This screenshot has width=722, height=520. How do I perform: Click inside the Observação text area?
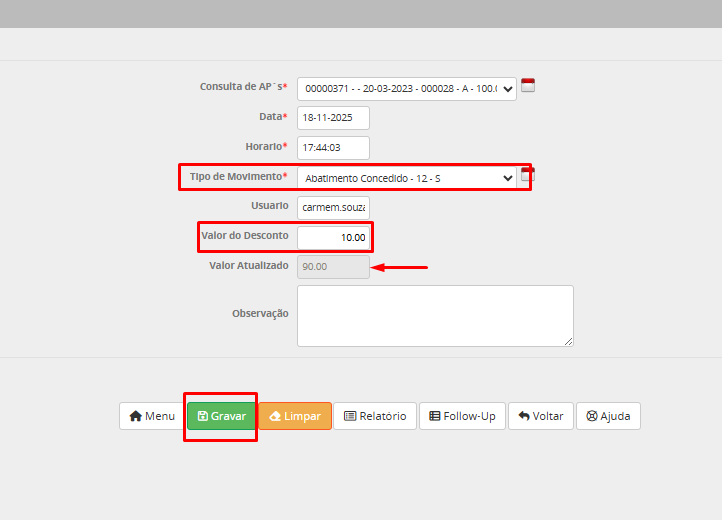coord(435,315)
